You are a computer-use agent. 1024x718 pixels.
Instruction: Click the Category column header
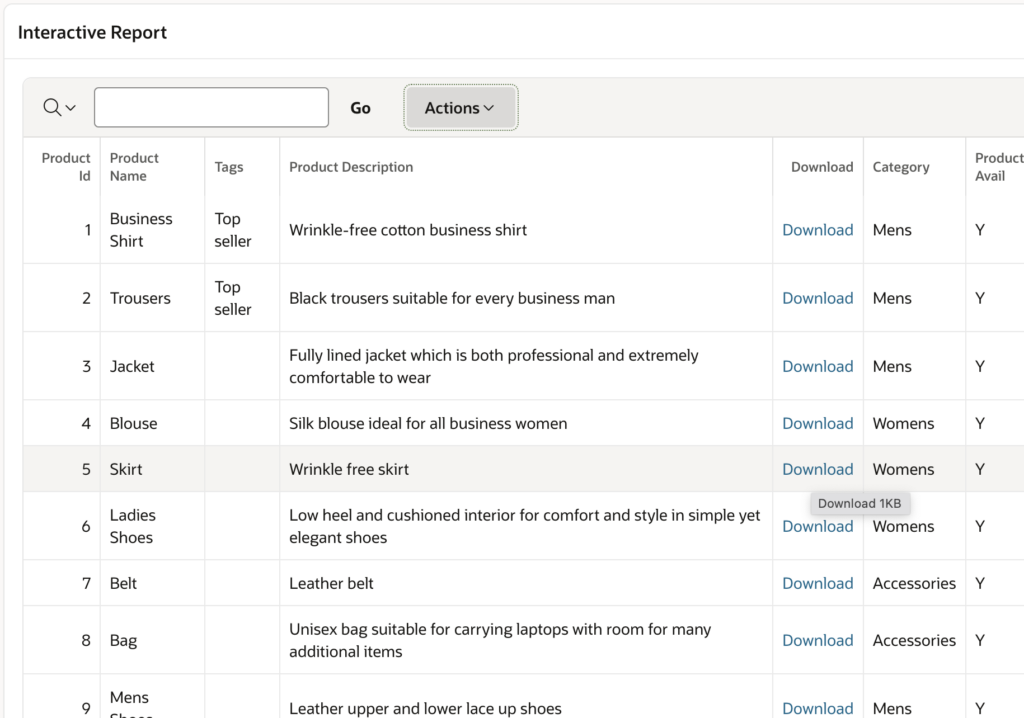[900, 167]
